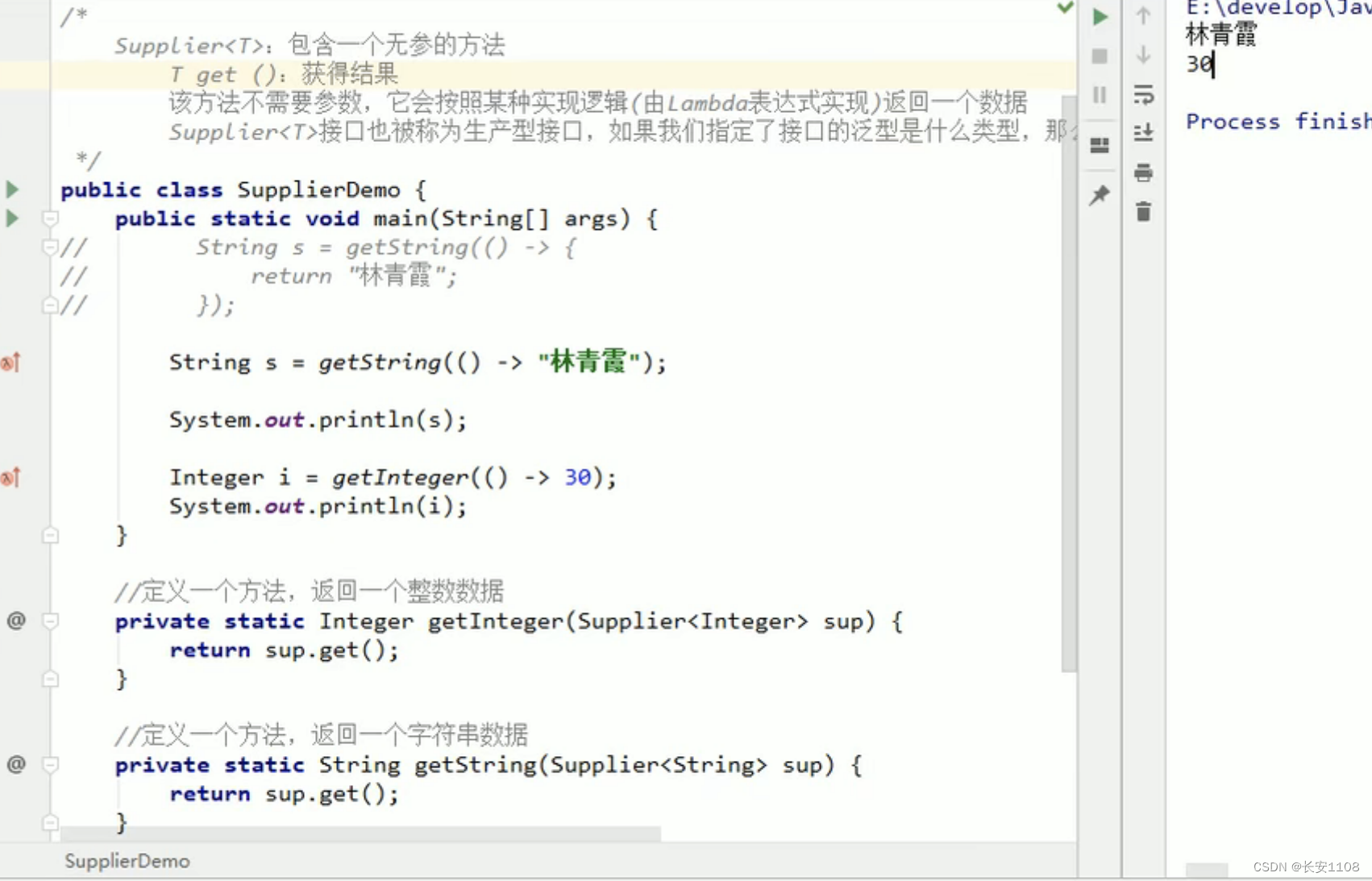Click fold end marker of getString method
This screenshot has width=1372, height=881.
50,822
